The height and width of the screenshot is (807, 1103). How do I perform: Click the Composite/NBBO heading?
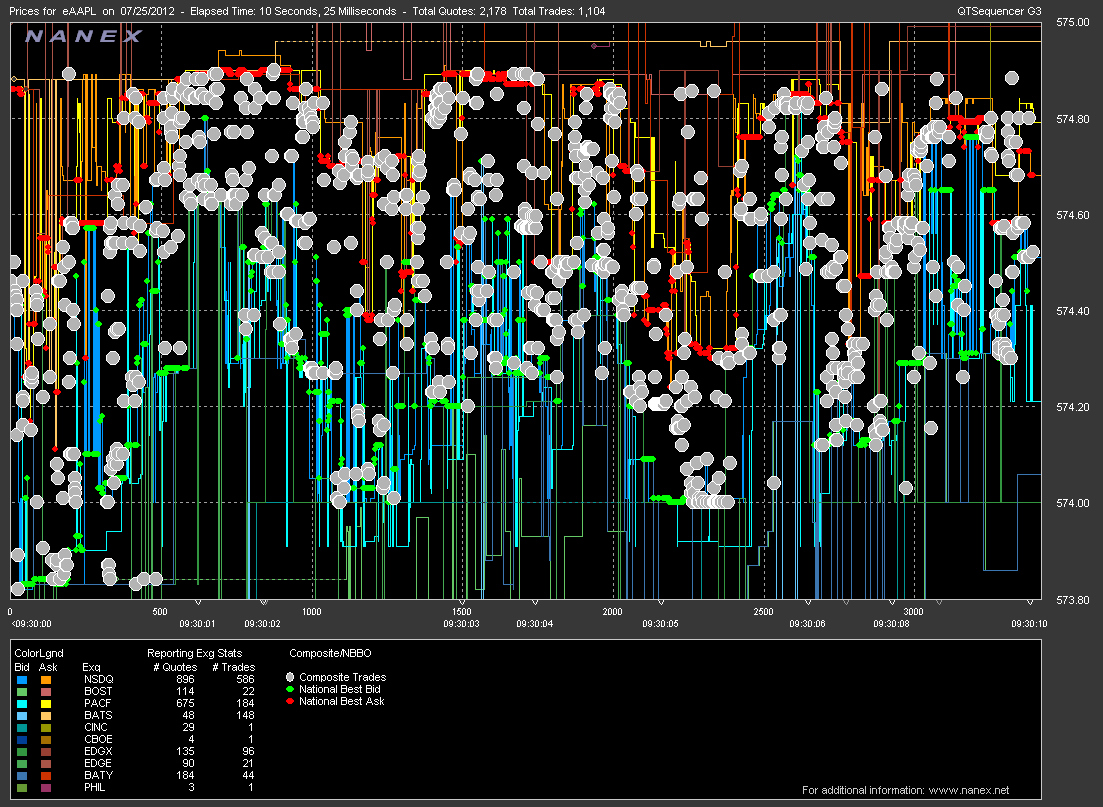coord(331,653)
